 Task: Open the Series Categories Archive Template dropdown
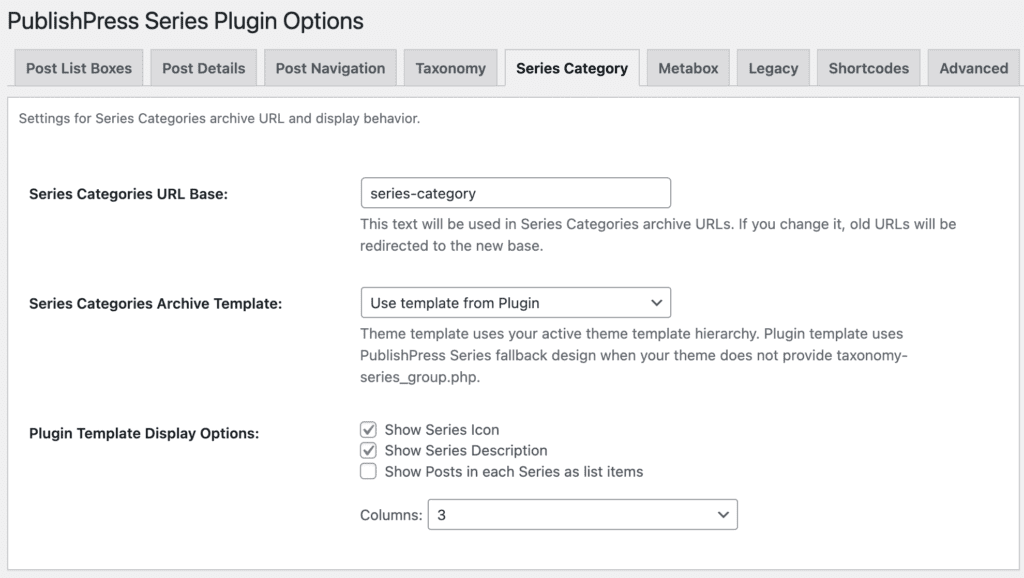[515, 302]
